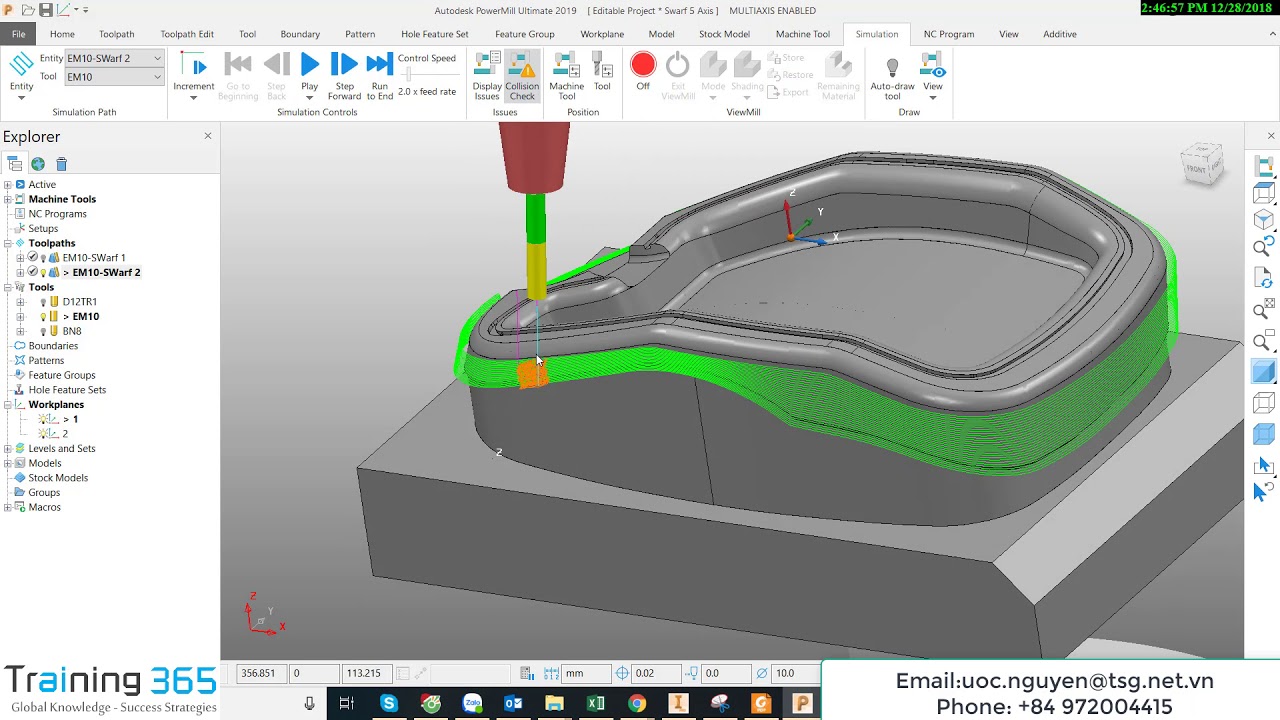Open the Display Issues tool
This screenshot has width=1280, height=720.
(487, 76)
